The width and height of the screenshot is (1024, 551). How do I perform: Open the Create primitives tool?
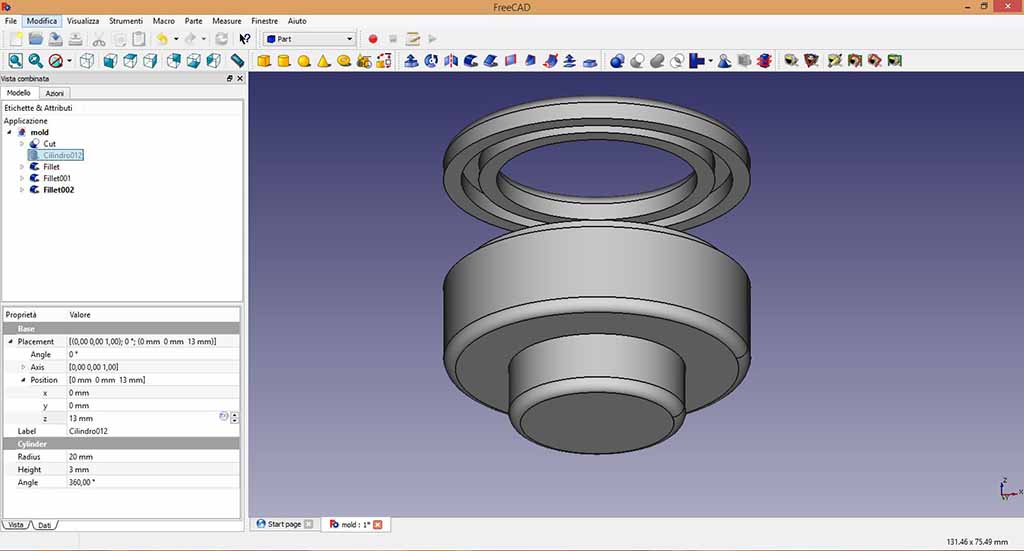pos(364,61)
